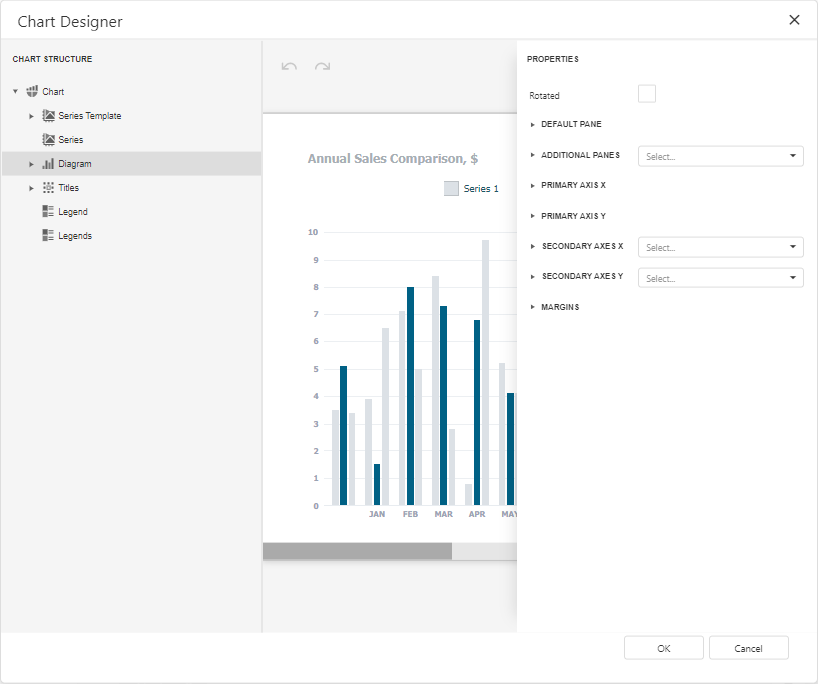
Task: Select the Legends tree item
Action: 131,236
